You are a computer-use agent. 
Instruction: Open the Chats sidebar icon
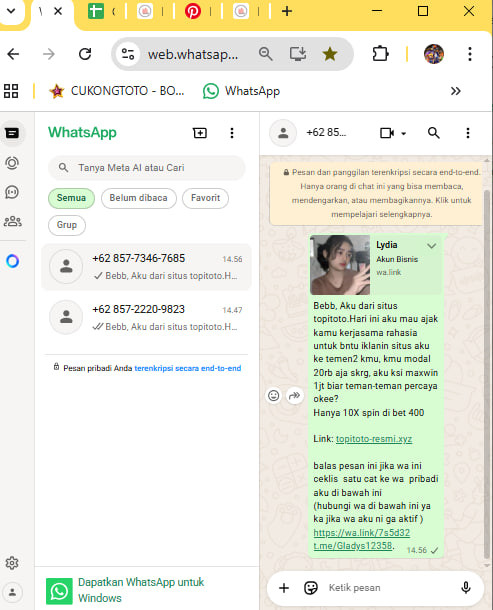12,133
